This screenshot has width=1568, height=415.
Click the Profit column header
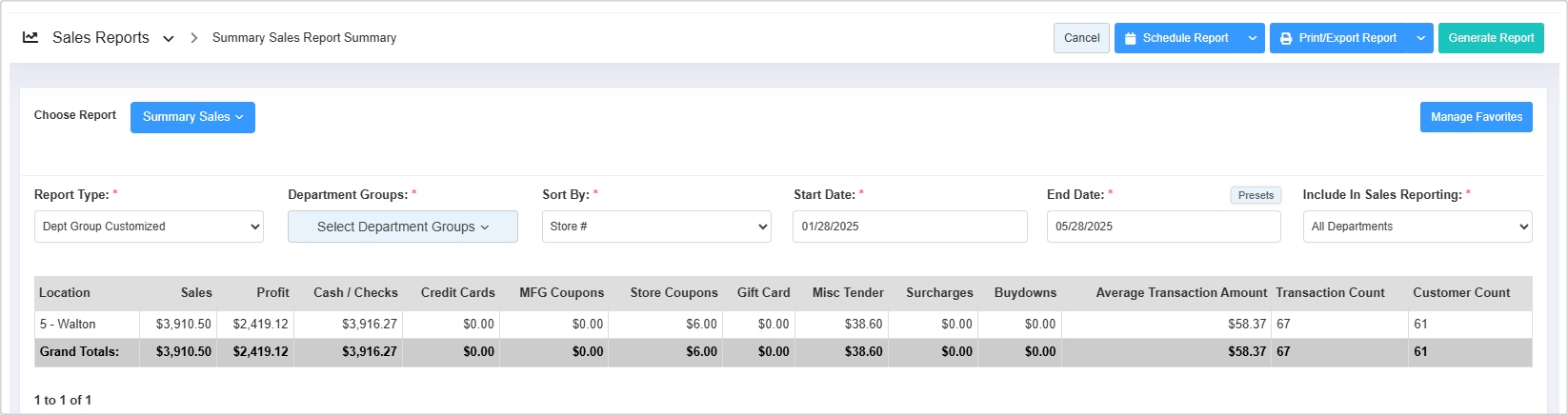click(272, 293)
